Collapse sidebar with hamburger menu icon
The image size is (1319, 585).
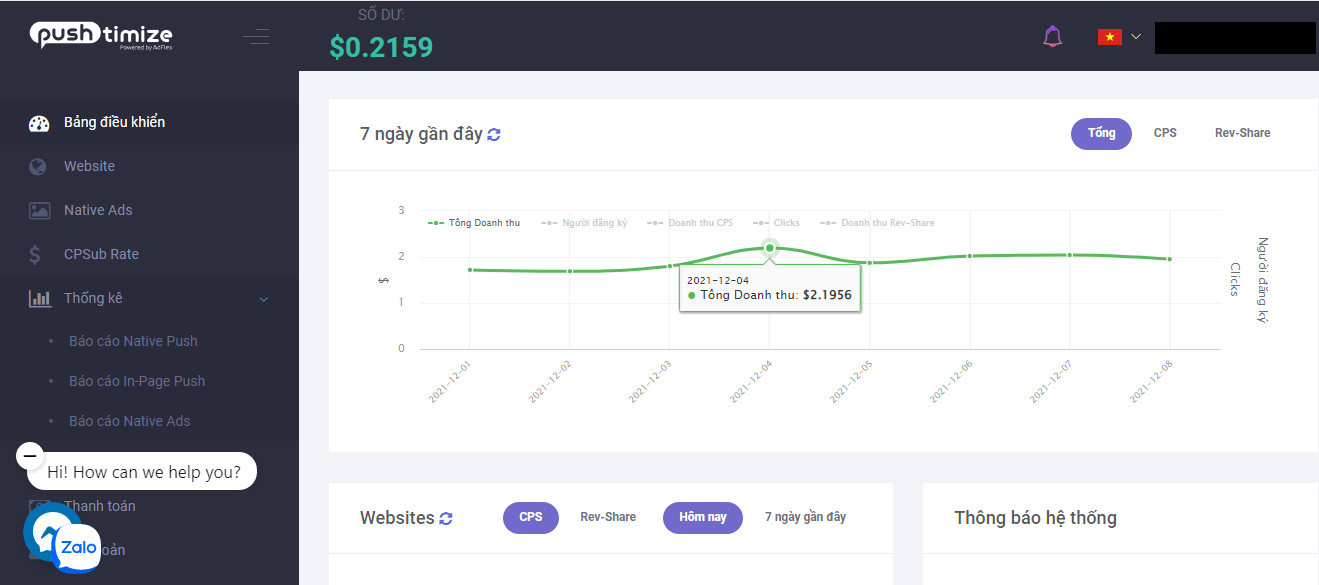(x=256, y=37)
